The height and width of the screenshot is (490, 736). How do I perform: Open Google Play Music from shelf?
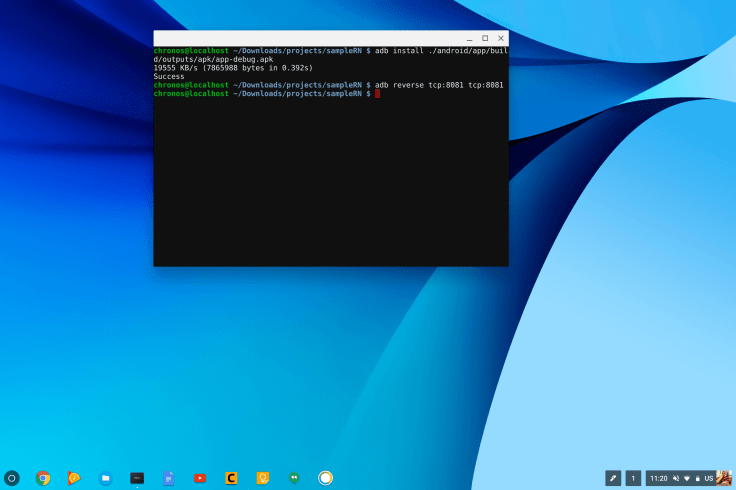coord(74,478)
